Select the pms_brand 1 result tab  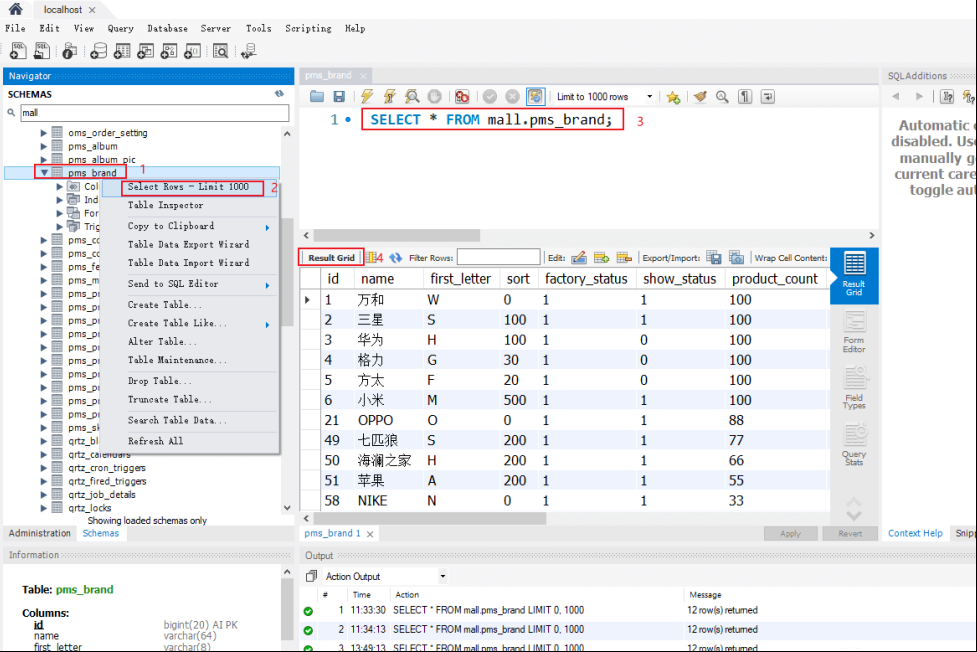332,534
